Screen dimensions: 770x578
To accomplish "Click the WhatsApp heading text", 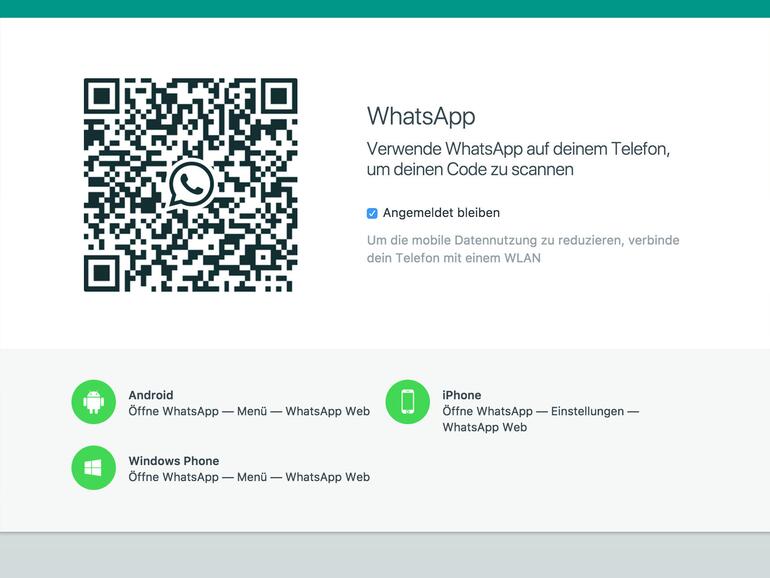I will coord(421,116).
